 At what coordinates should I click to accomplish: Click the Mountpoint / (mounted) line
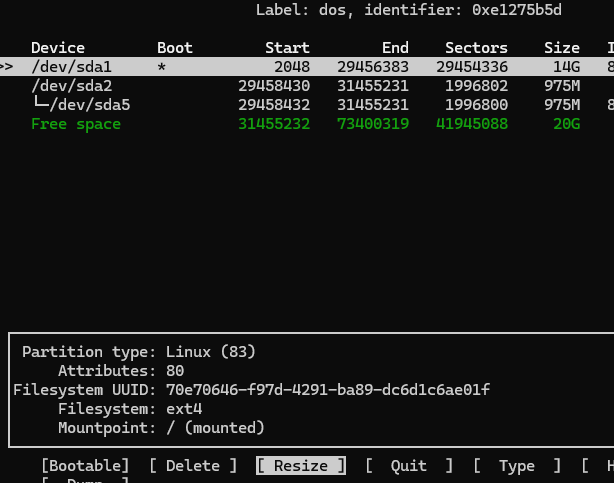[x=161, y=428]
